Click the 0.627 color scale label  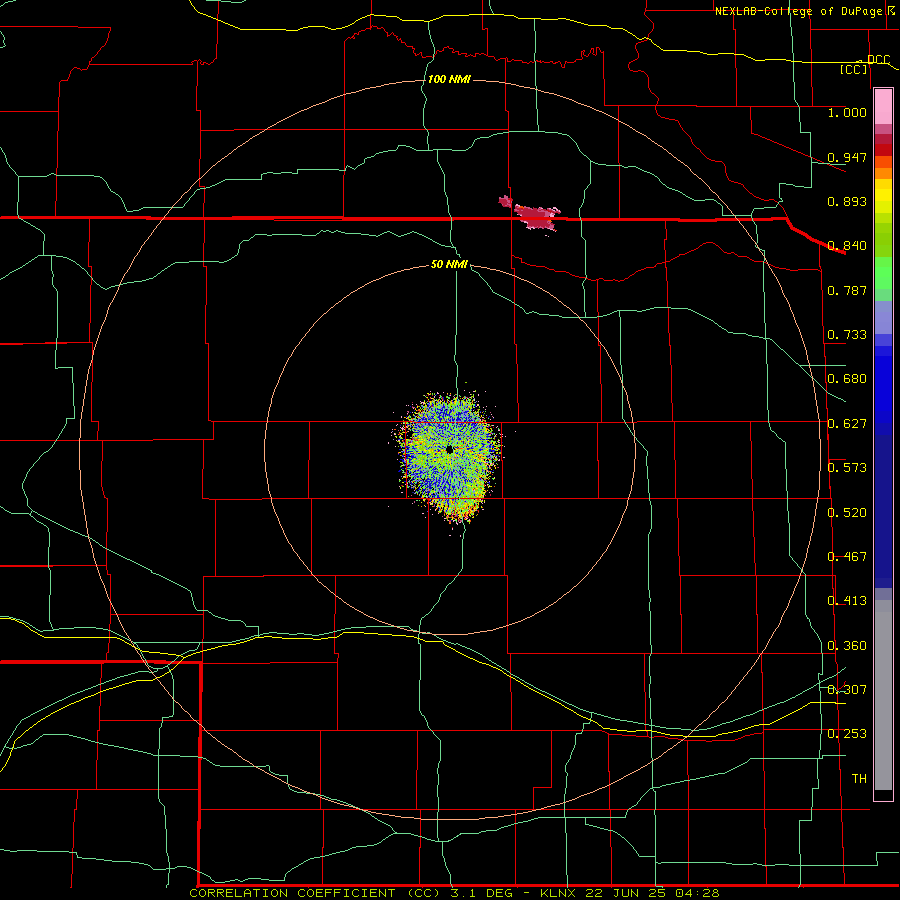[847, 424]
